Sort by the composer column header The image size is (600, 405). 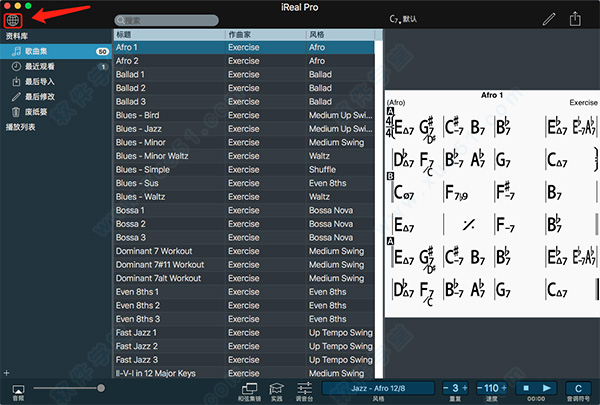pyautogui.click(x=266, y=35)
